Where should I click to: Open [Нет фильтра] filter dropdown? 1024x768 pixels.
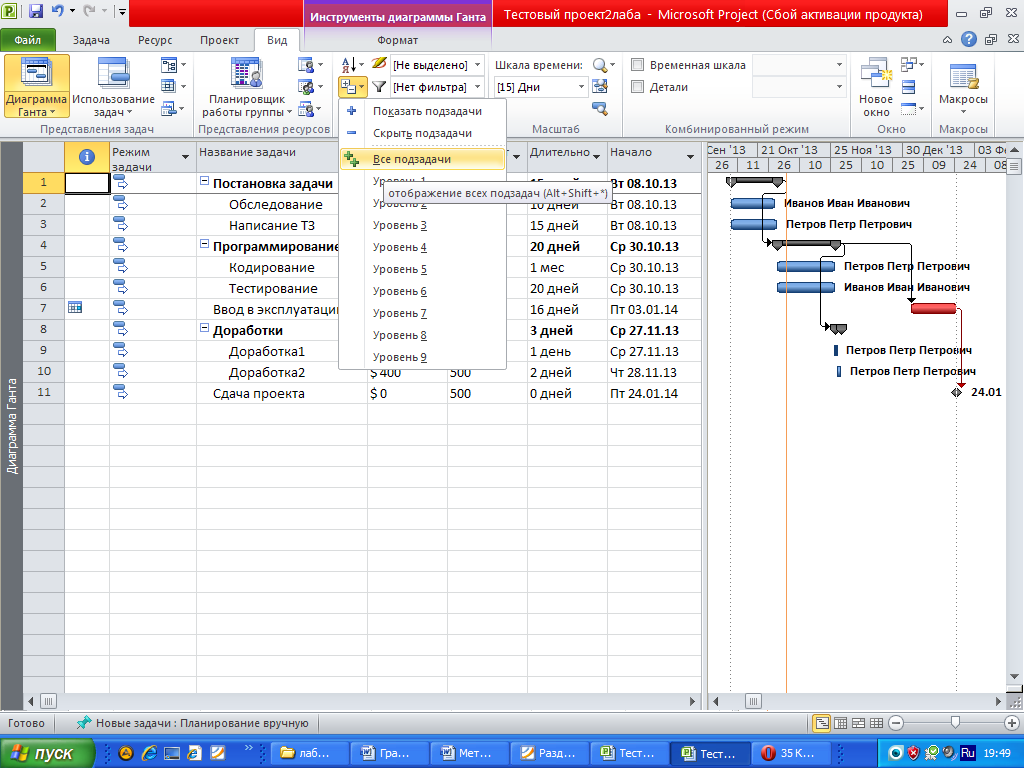(x=477, y=87)
